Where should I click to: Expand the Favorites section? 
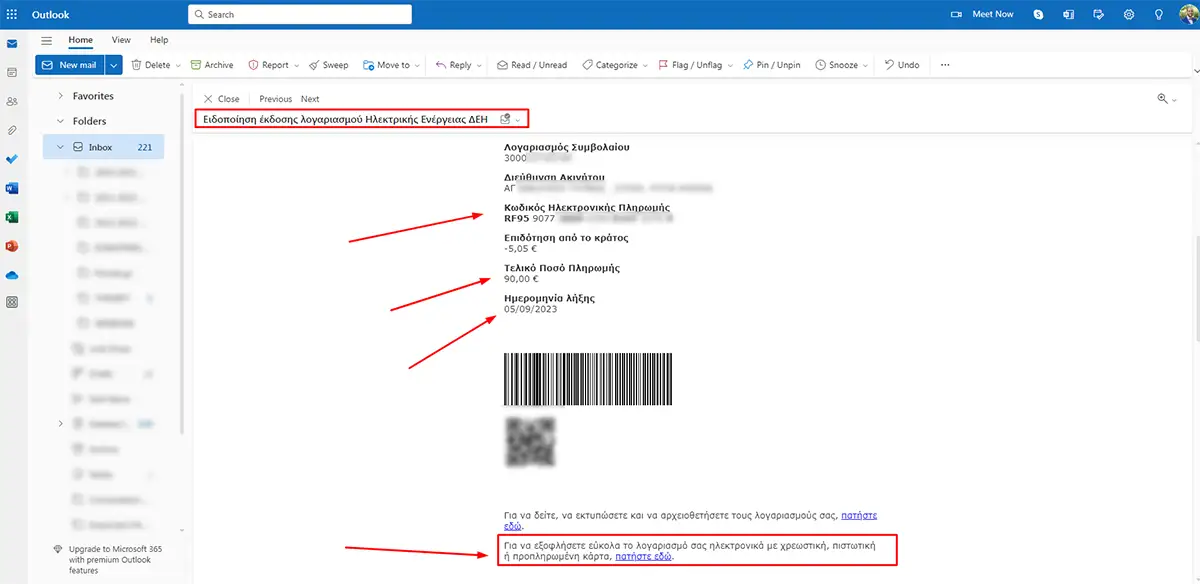coord(61,96)
